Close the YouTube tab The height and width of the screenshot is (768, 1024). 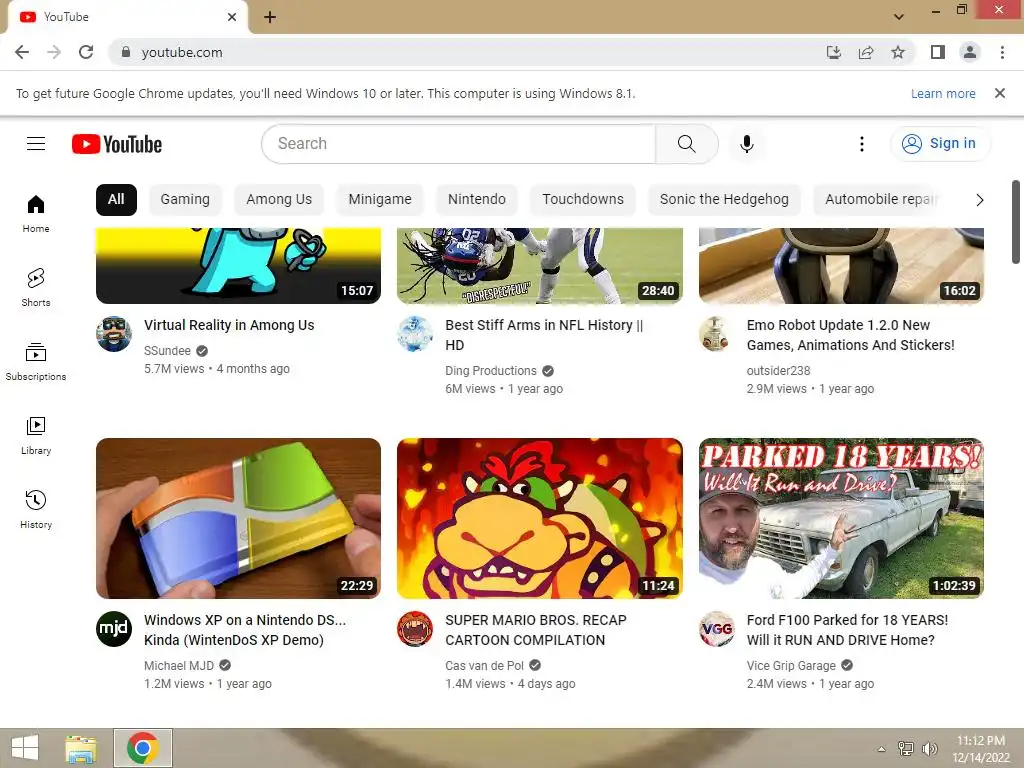(232, 17)
